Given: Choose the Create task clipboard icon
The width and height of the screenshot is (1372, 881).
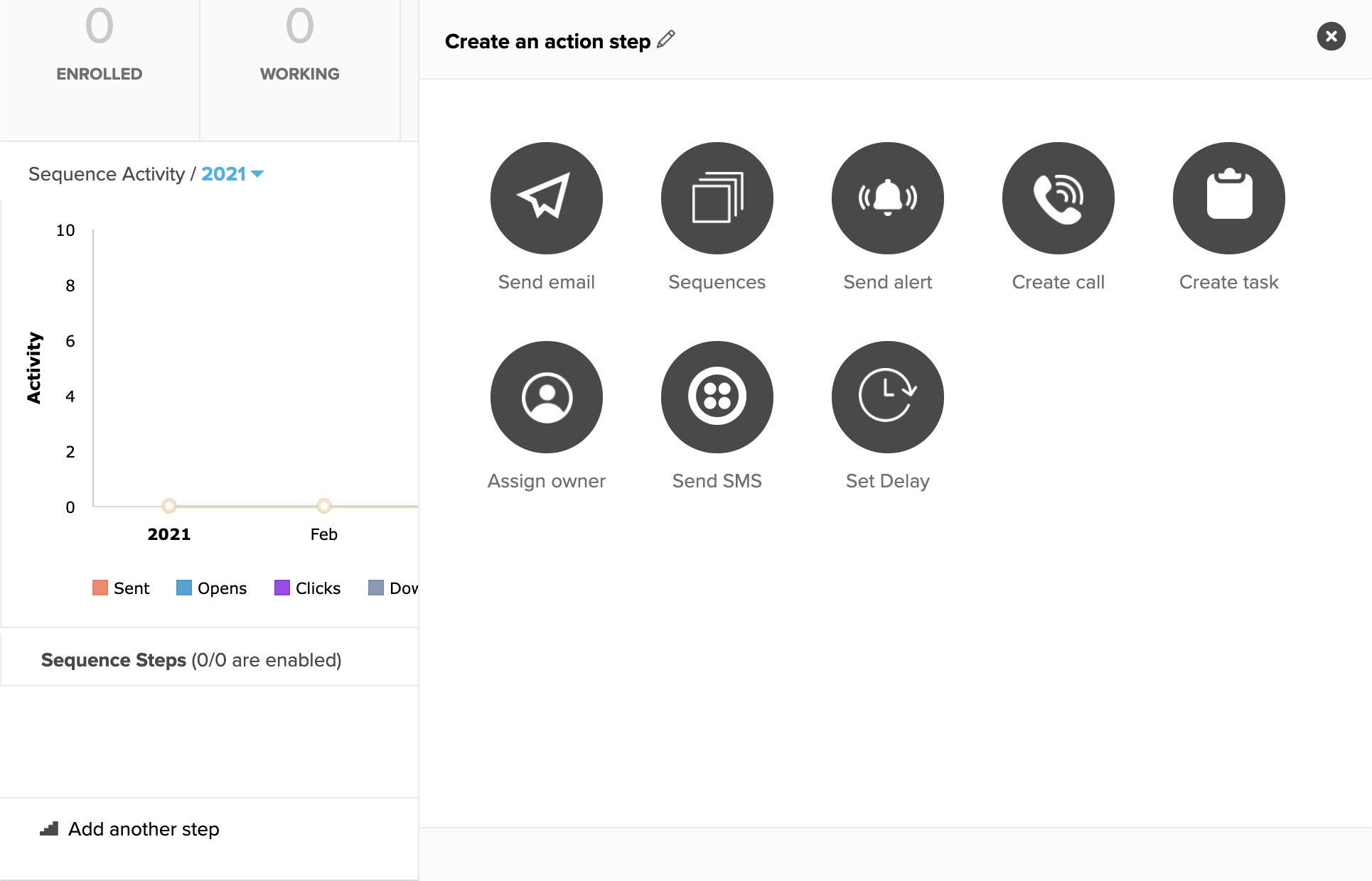Looking at the screenshot, I should [x=1228, y=198].
